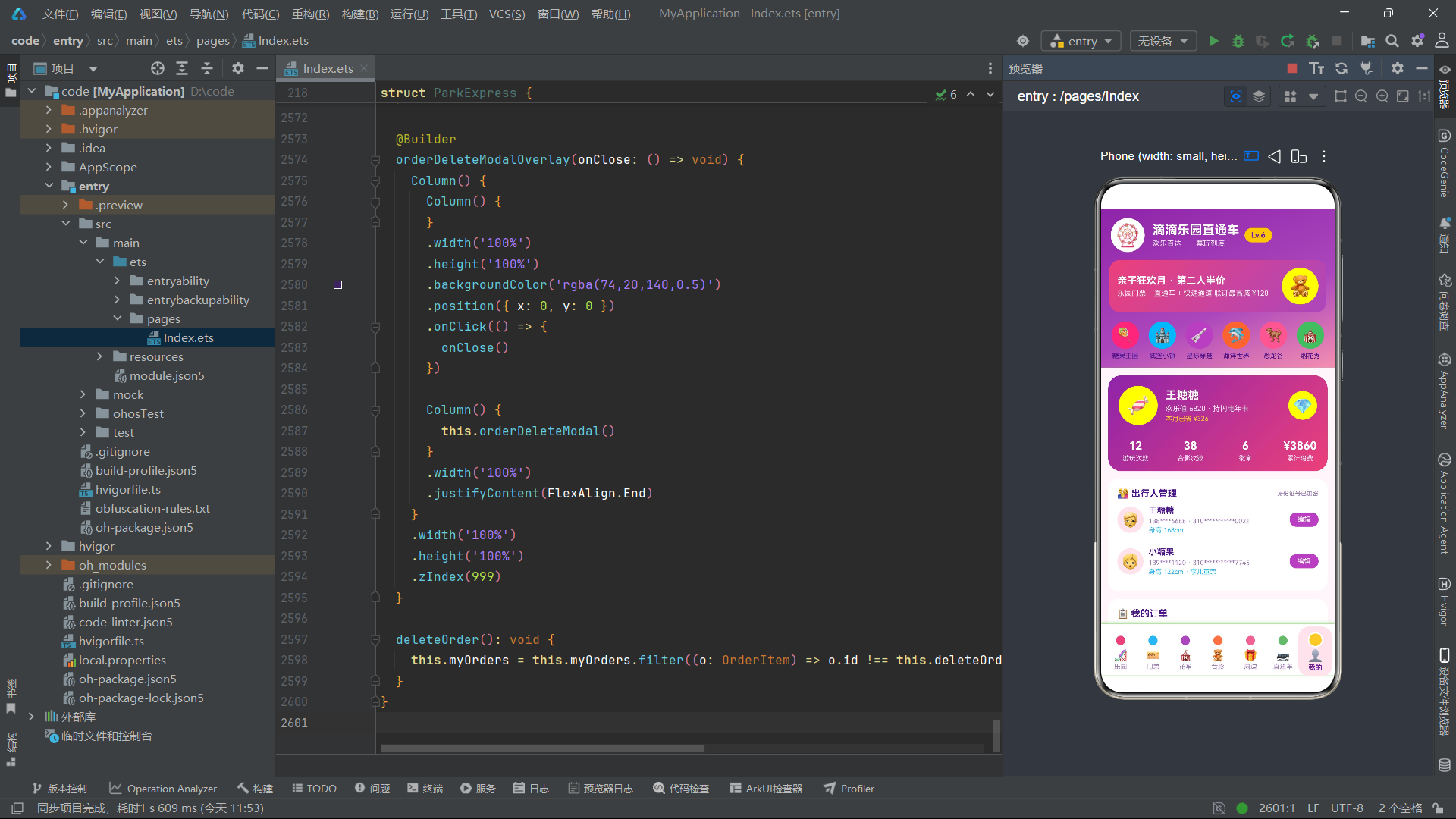Click the locate target icon left of entry
Image resolution: width=1456 pixels, height=819 pixels.
(1023, 41)
